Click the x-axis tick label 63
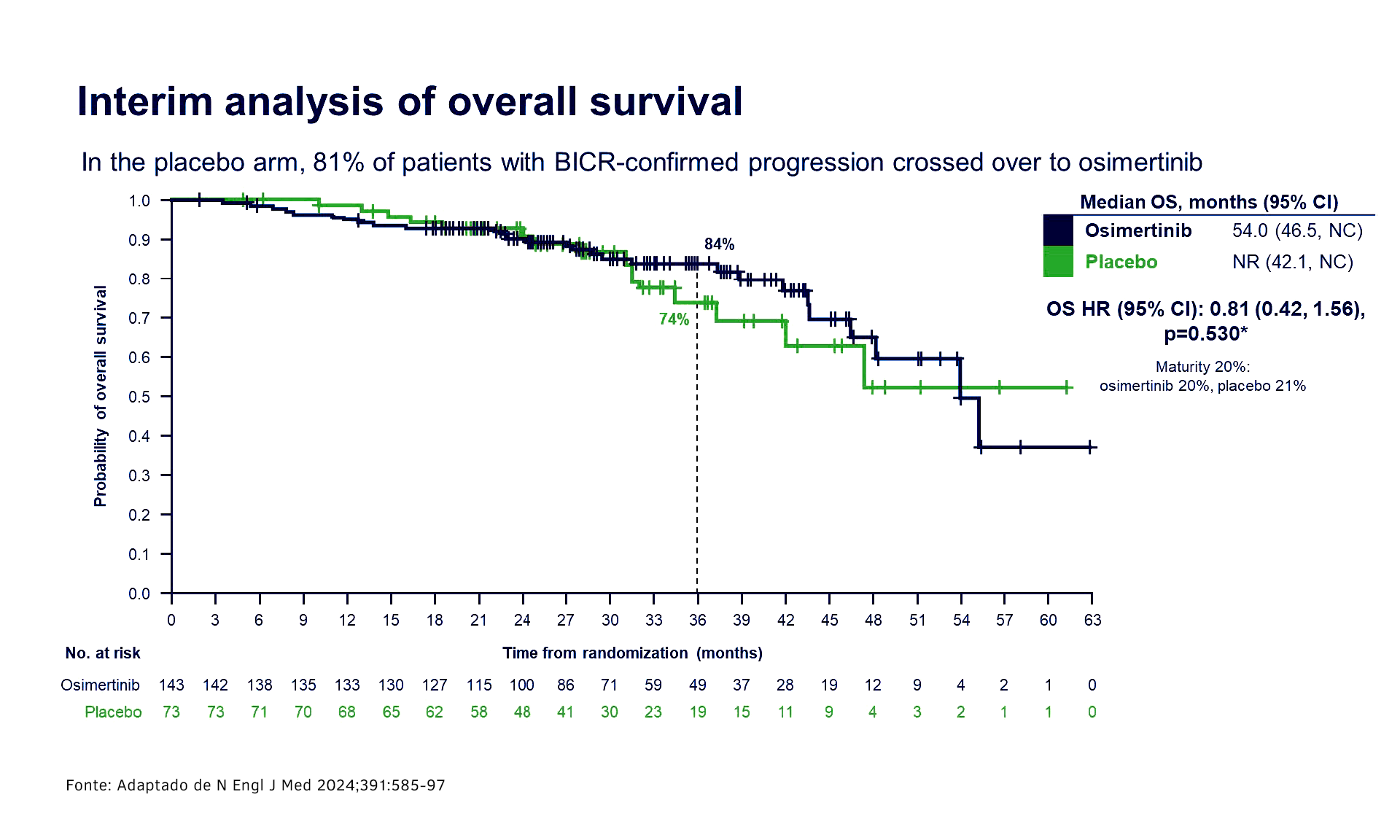 pos(1092,621)
